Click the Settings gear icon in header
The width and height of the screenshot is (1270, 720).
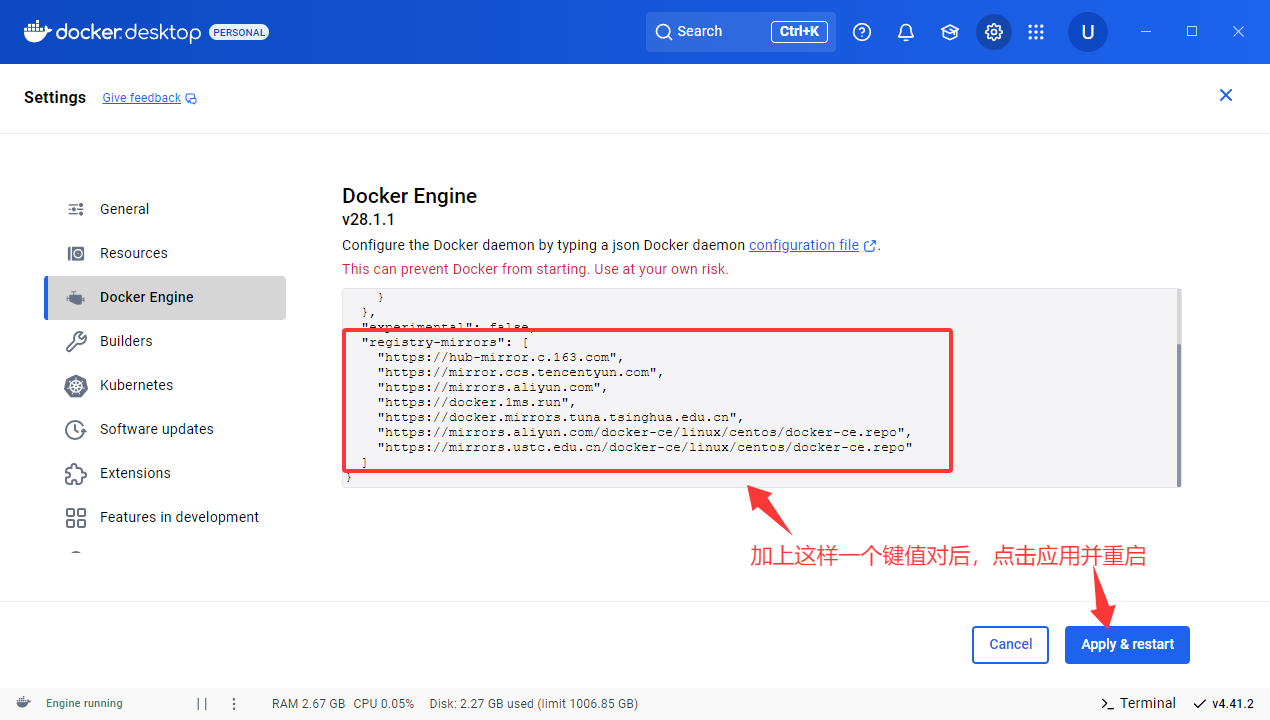pyautogui.click(x=994, y=32)
